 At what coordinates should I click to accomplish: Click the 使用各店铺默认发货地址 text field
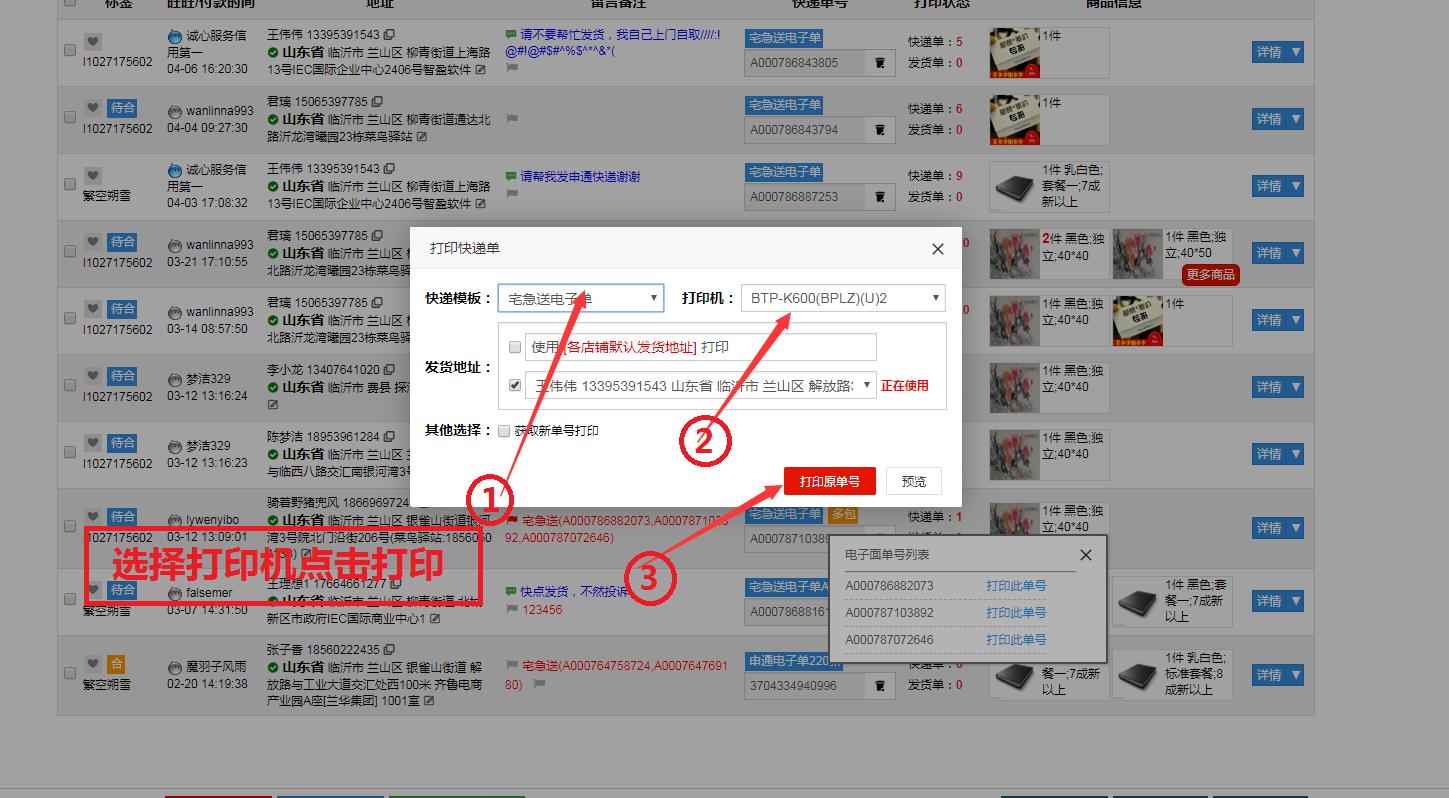[x=701, y=347]
